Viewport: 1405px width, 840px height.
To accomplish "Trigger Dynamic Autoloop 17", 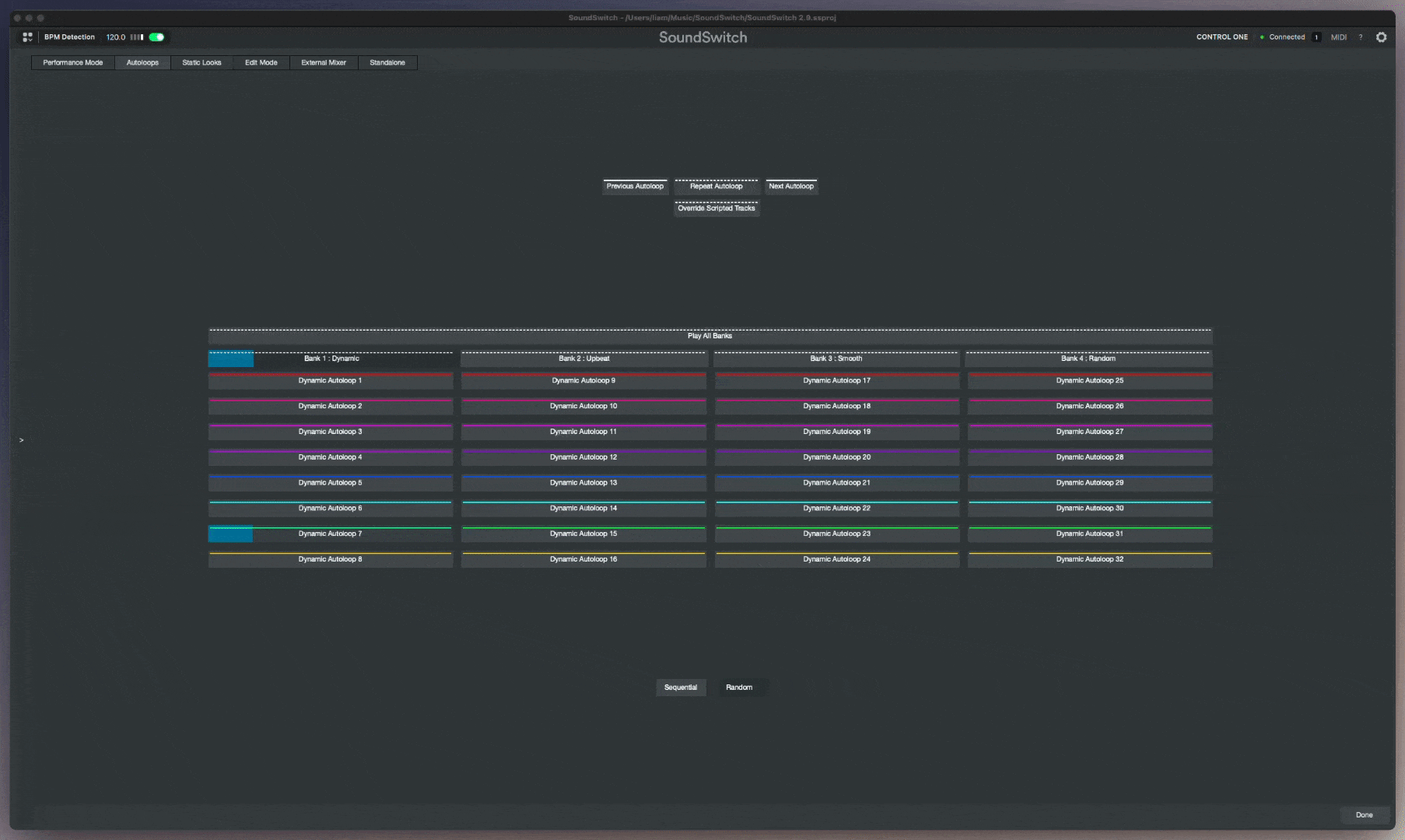I will (x=837, y=381).
